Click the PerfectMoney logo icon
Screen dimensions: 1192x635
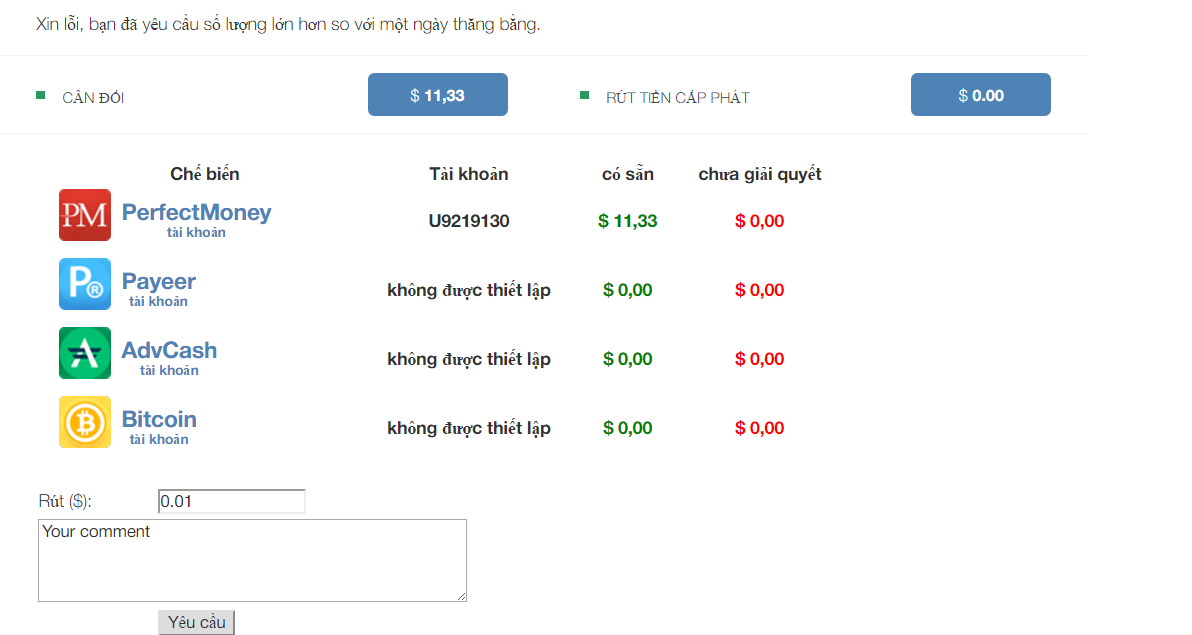pos(85,215)
